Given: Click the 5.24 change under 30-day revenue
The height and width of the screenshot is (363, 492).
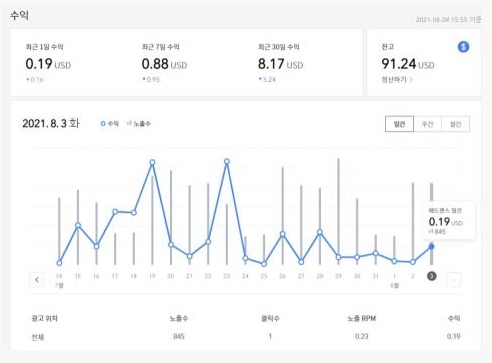Looking at the screenshot, I should (x=267, y=80).
